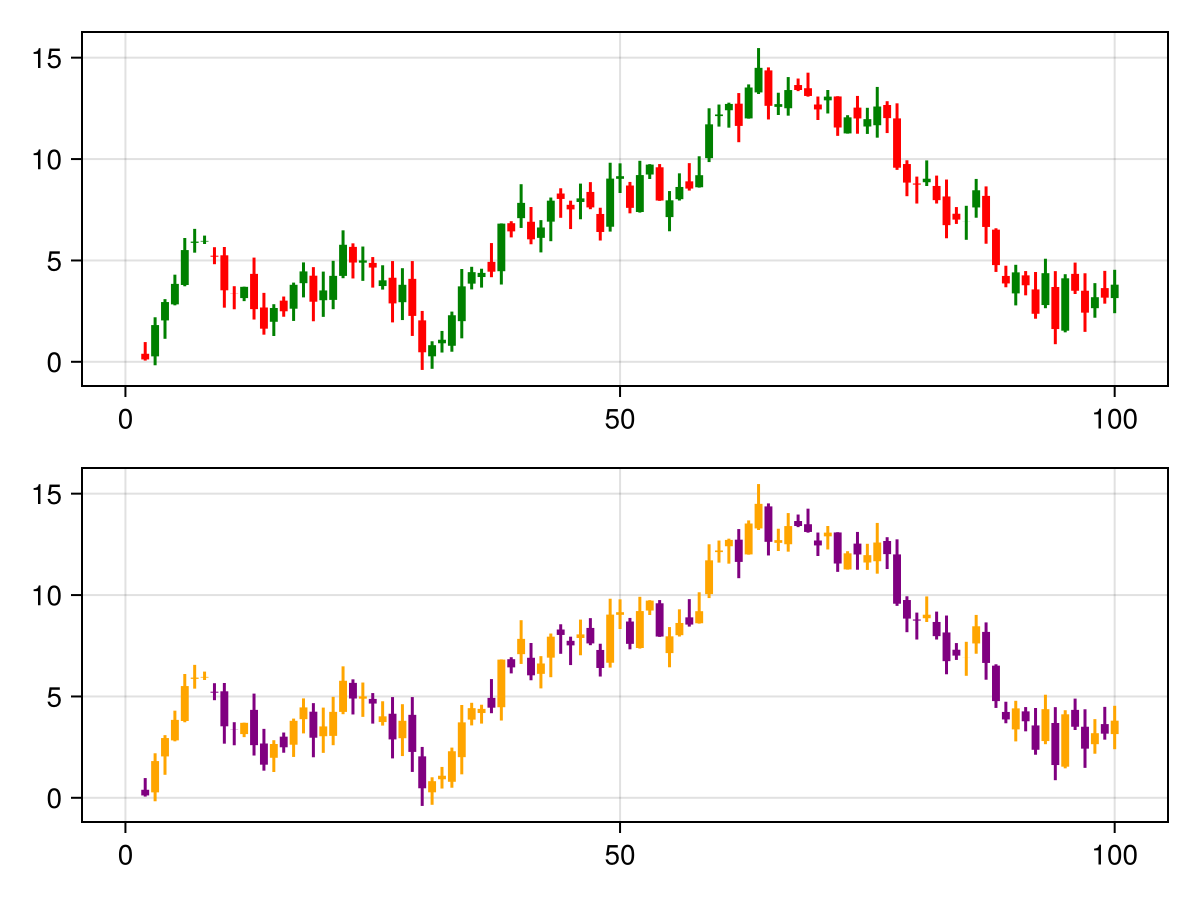Select the first red candlestick at top chart's left
The image size is (1200, 900).
pos(145,355)
